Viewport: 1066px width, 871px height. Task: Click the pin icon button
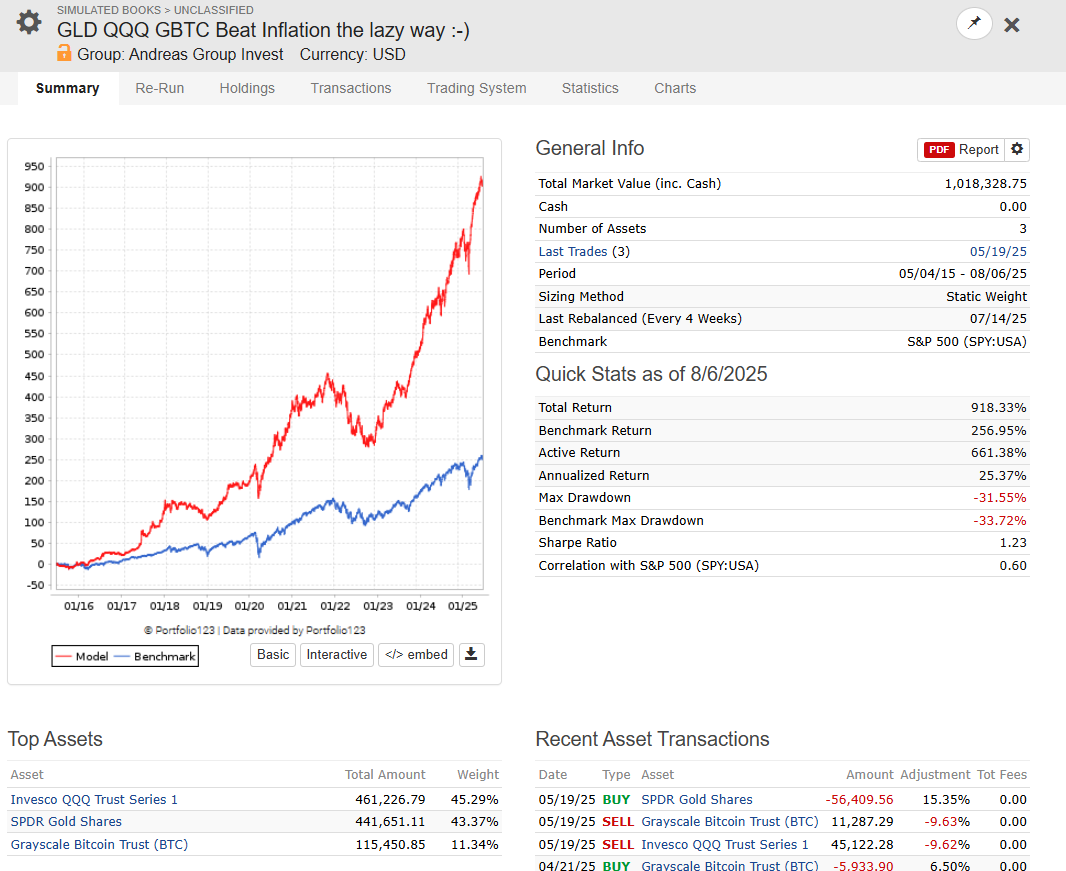(974, 24)
